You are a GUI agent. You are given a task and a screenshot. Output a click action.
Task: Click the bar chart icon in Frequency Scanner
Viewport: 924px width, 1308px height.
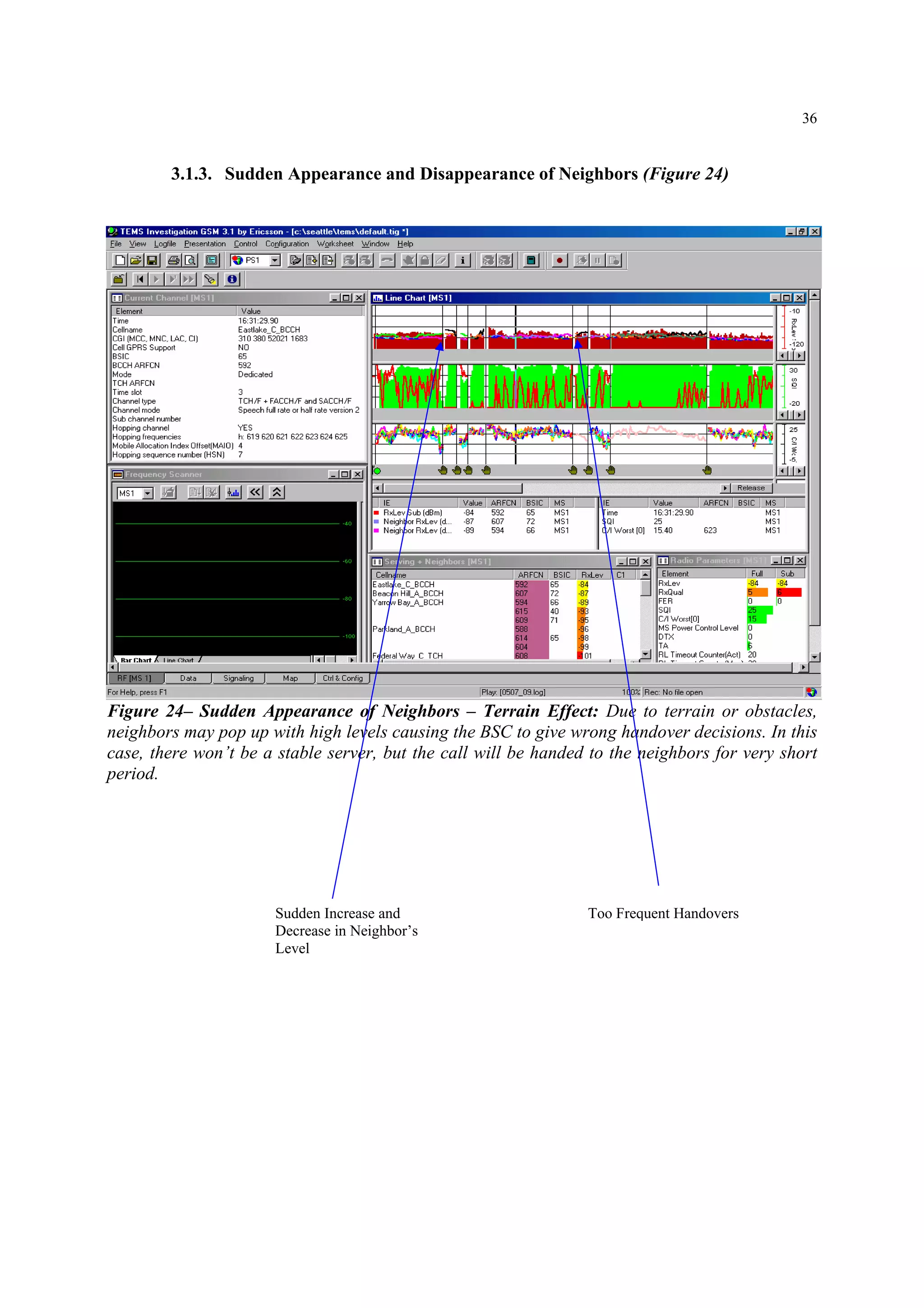[x=233, y=493]
